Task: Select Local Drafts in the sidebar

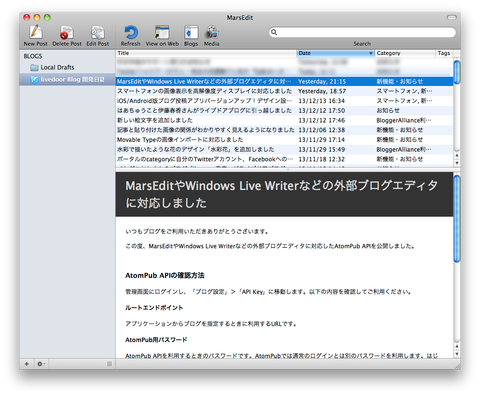Action: (x=67, y=67)
